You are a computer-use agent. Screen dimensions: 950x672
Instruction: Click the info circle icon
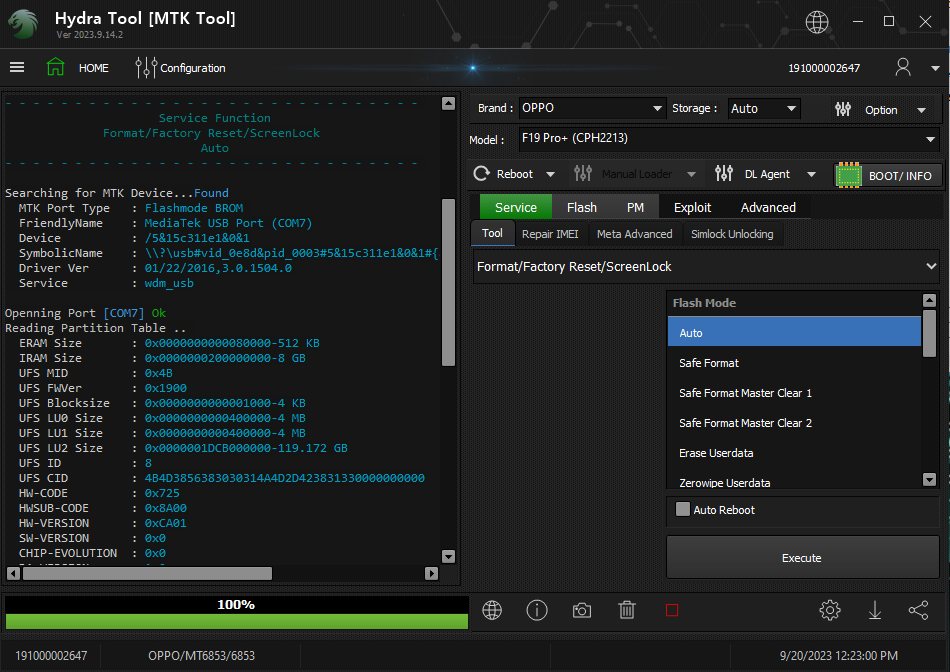537,610
